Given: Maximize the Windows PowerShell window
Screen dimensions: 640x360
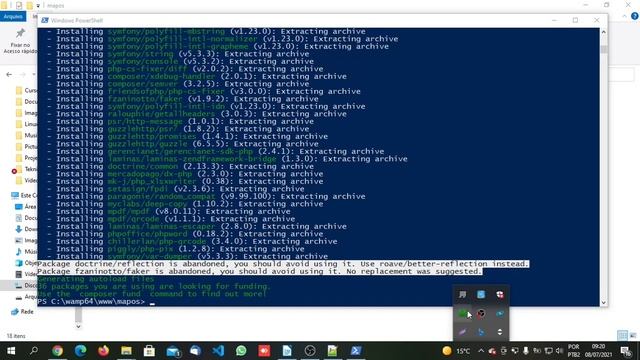Looking at the screenshot, I should click(x=575, y=20).
